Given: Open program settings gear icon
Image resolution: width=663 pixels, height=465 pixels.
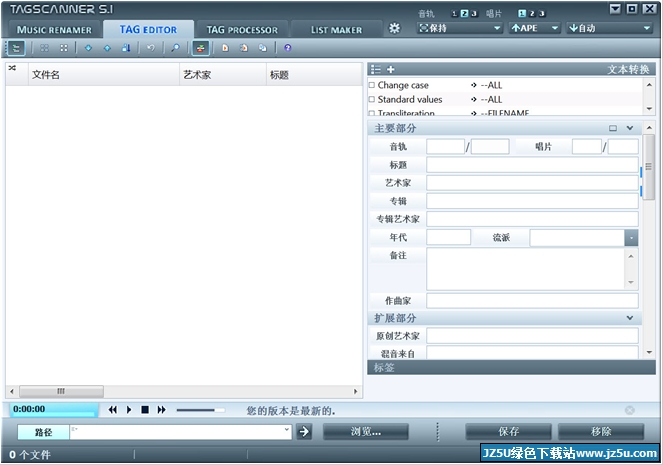Looking at the screenshot, I should pos(394,28).
